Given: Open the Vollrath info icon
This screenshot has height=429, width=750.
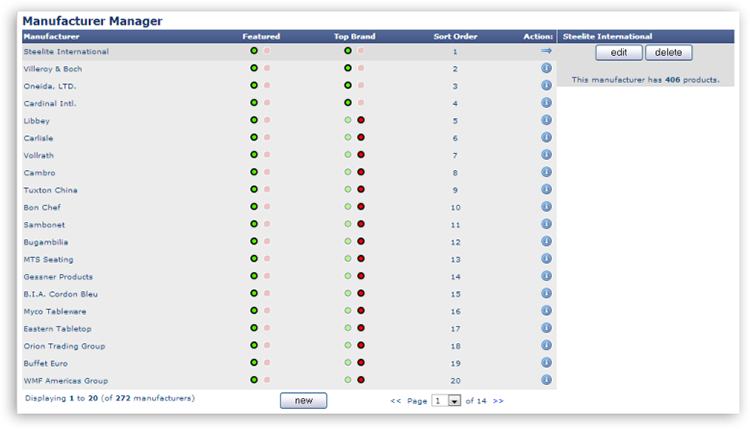Looking at the screenshot, I should click(x=546, y=154).
